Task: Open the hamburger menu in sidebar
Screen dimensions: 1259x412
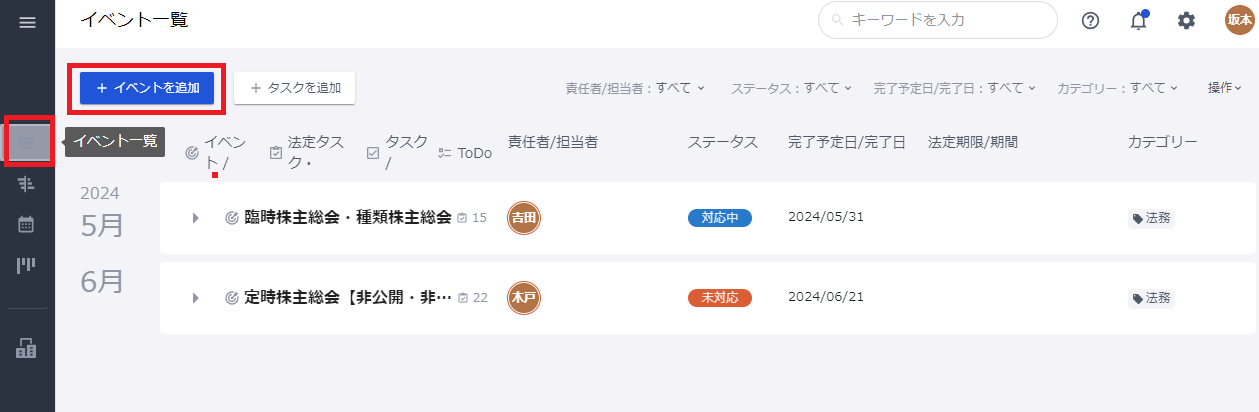Action: click(x=27, y=22)
